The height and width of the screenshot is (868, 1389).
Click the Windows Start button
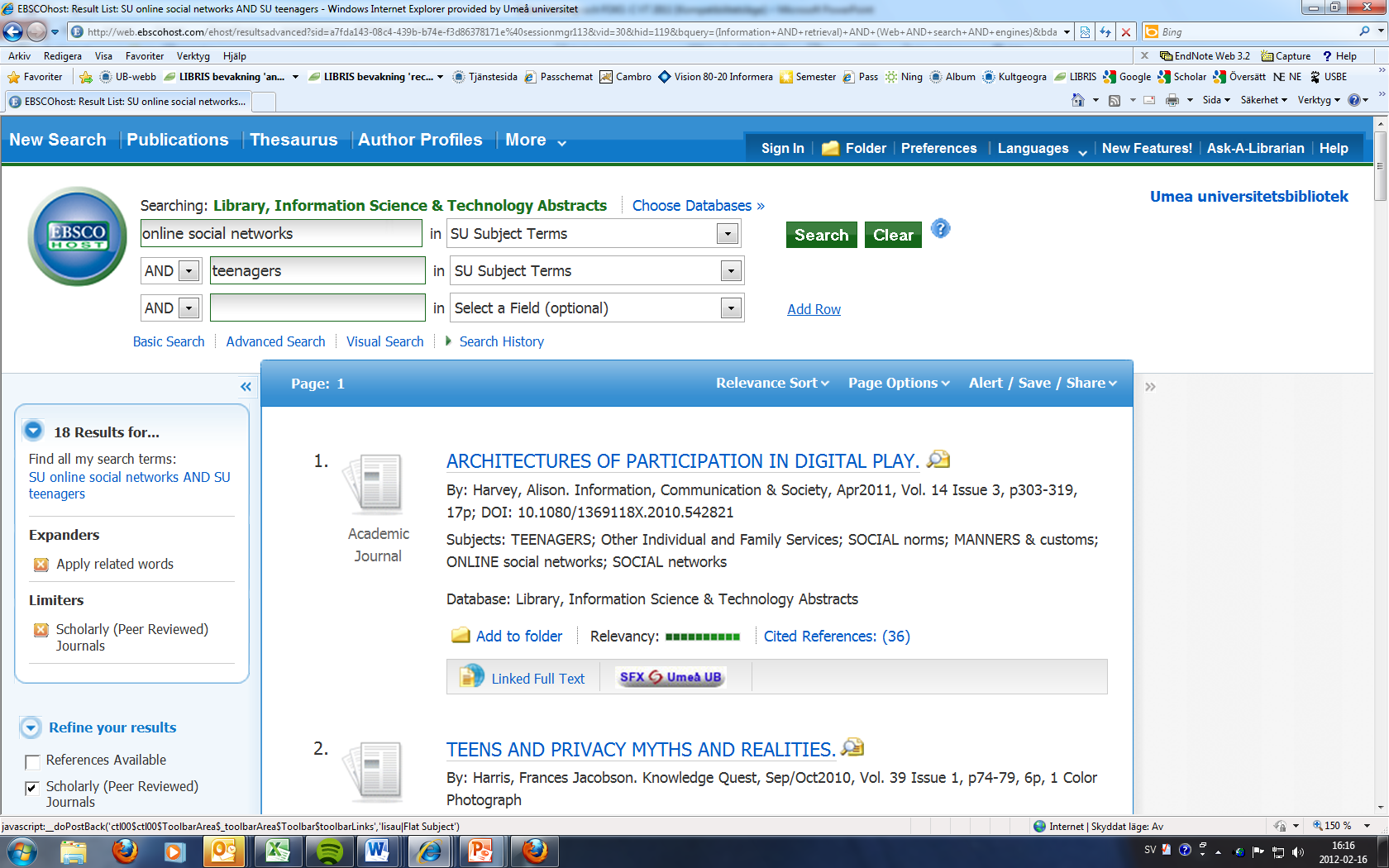[22, 851]
